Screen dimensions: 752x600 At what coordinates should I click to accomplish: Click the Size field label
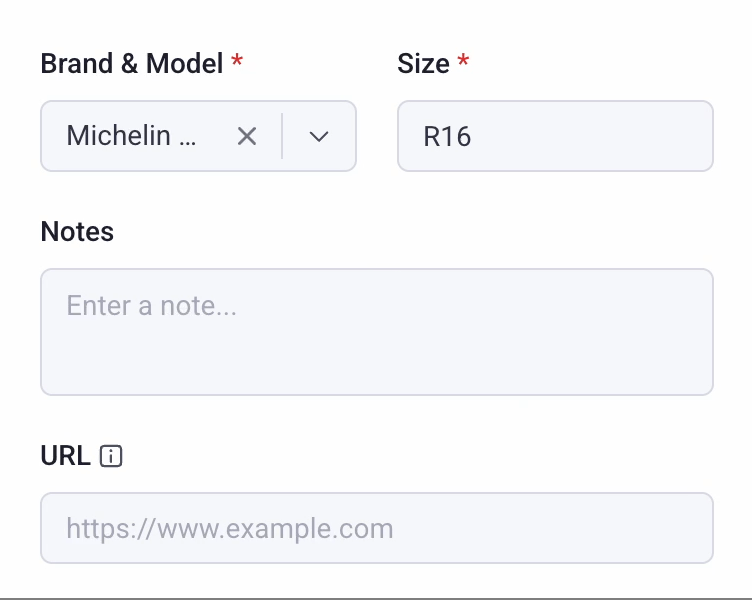click(423, 63)
